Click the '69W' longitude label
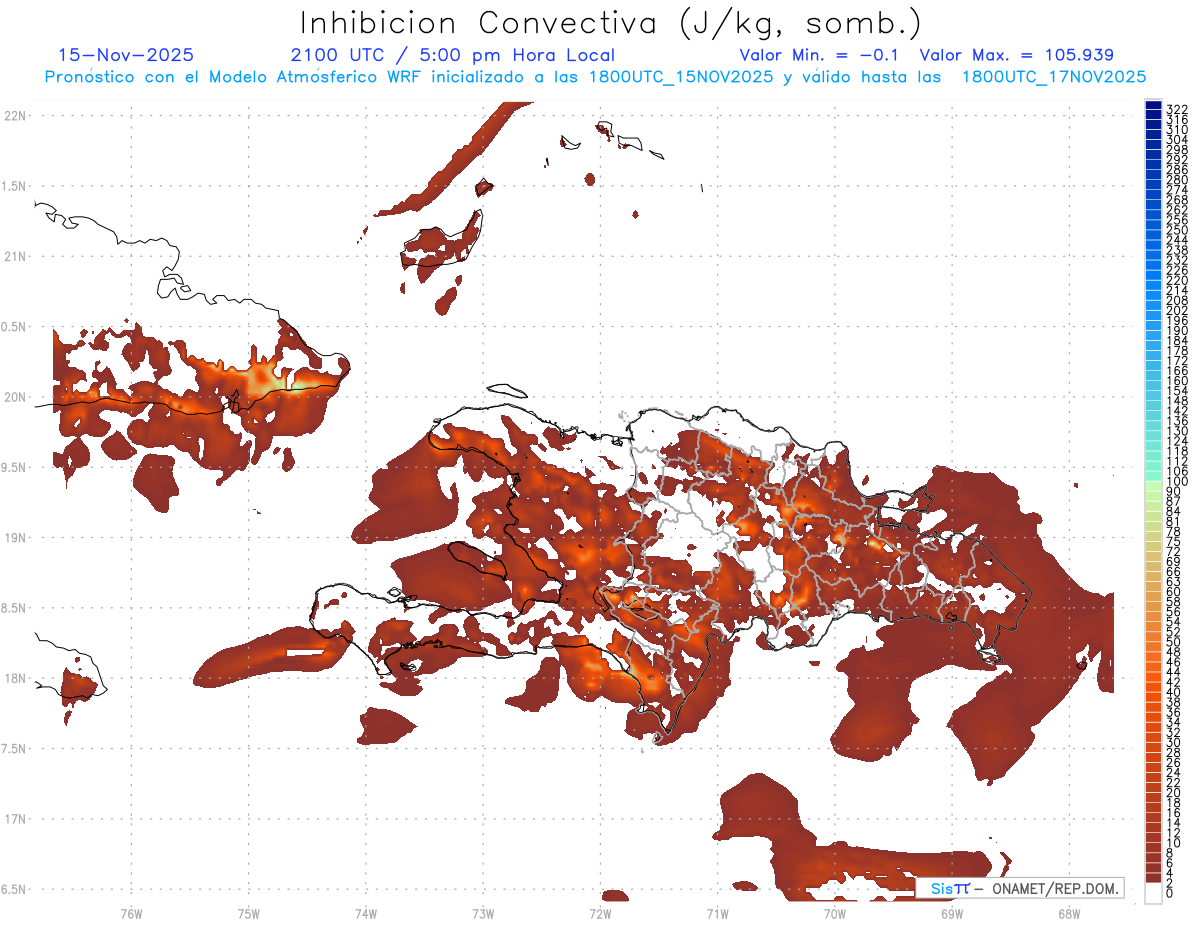This screenshot has height=927, width=1200. (x=951, y=913)
